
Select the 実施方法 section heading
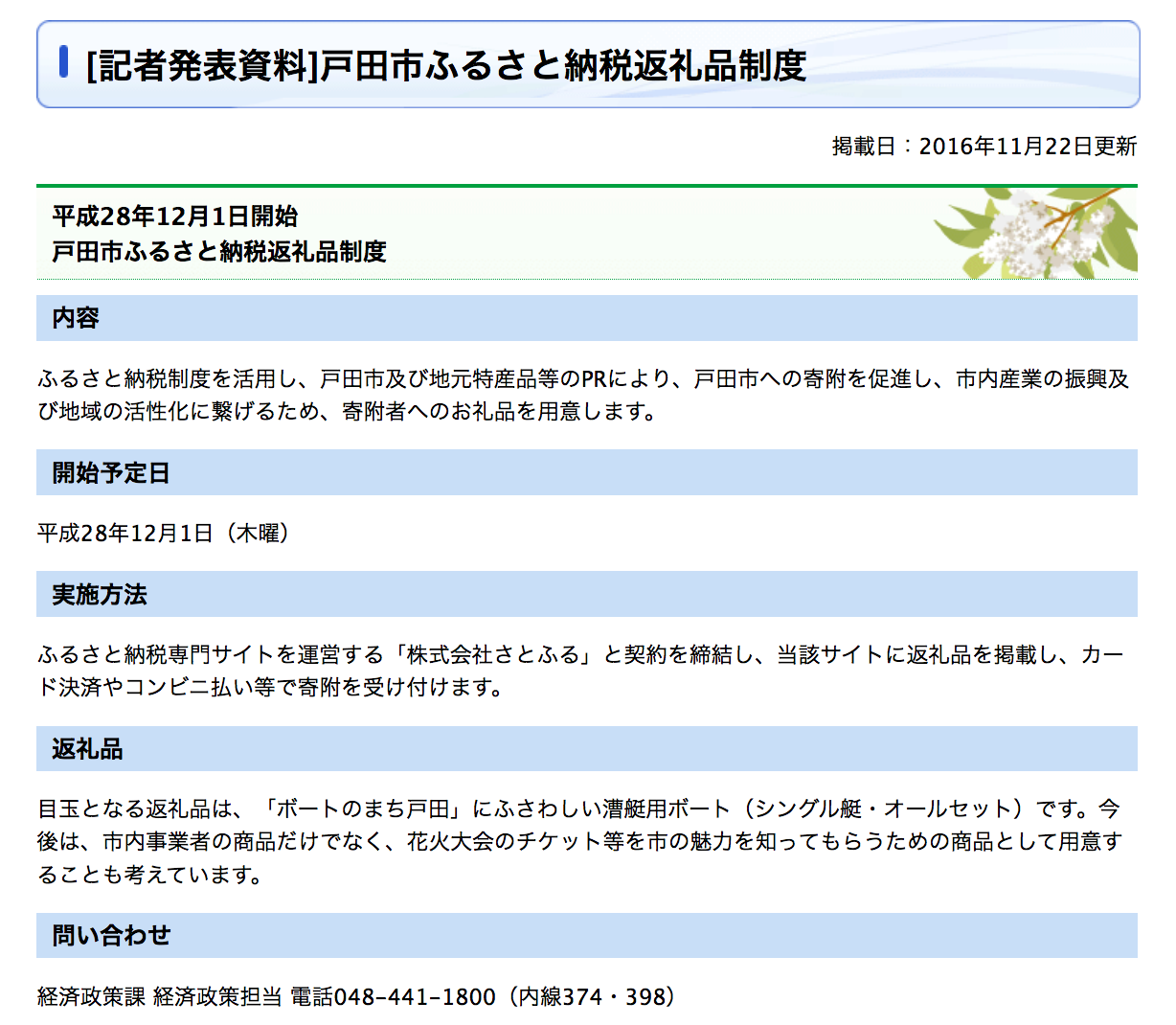pos(587,594)
